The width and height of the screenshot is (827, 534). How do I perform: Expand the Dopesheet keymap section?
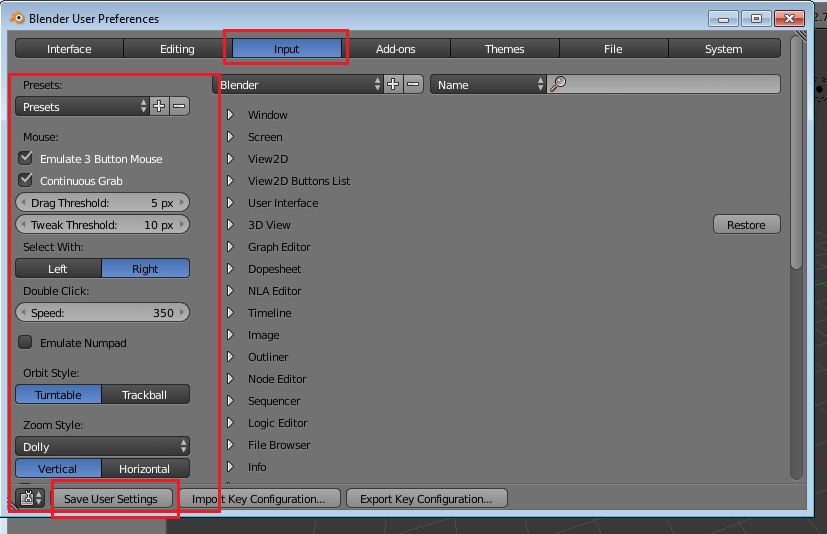[230, 269]
